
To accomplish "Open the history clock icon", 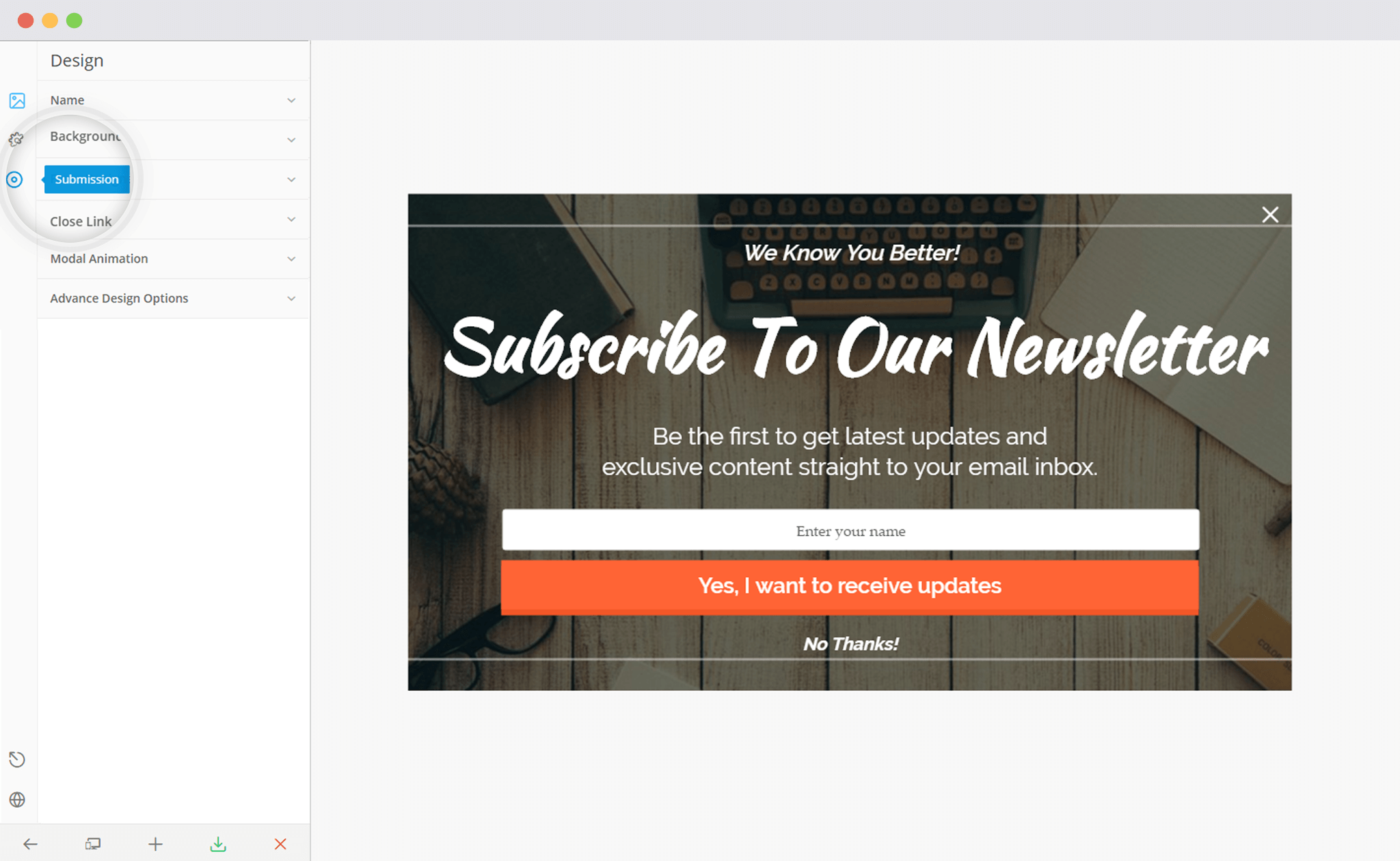I will click(x=17, y=759).
